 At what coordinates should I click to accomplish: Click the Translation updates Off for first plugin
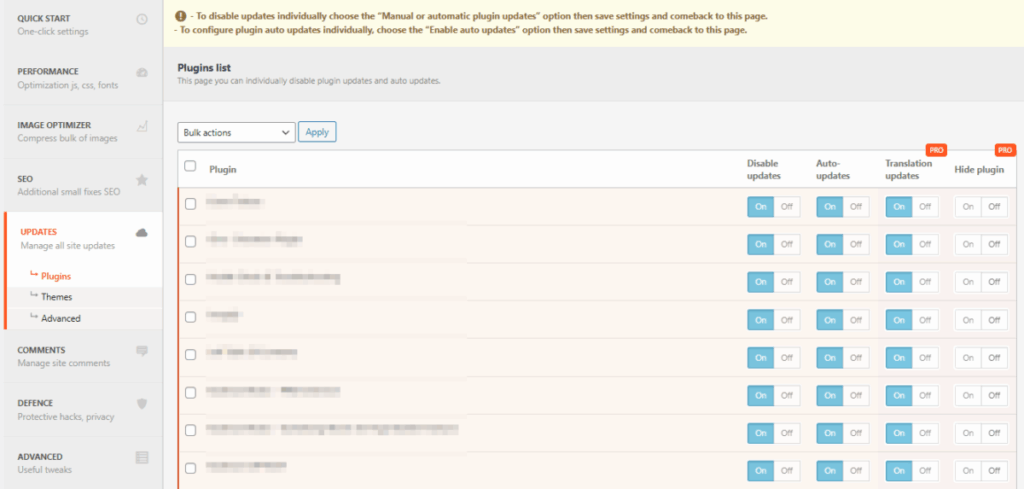[x=925, y=207]
